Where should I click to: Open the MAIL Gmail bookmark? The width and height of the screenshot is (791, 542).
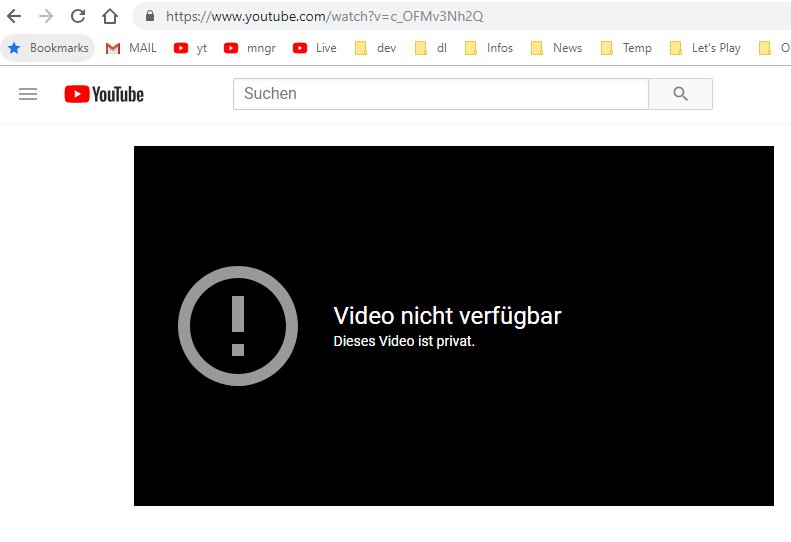(x=131, y=48)
